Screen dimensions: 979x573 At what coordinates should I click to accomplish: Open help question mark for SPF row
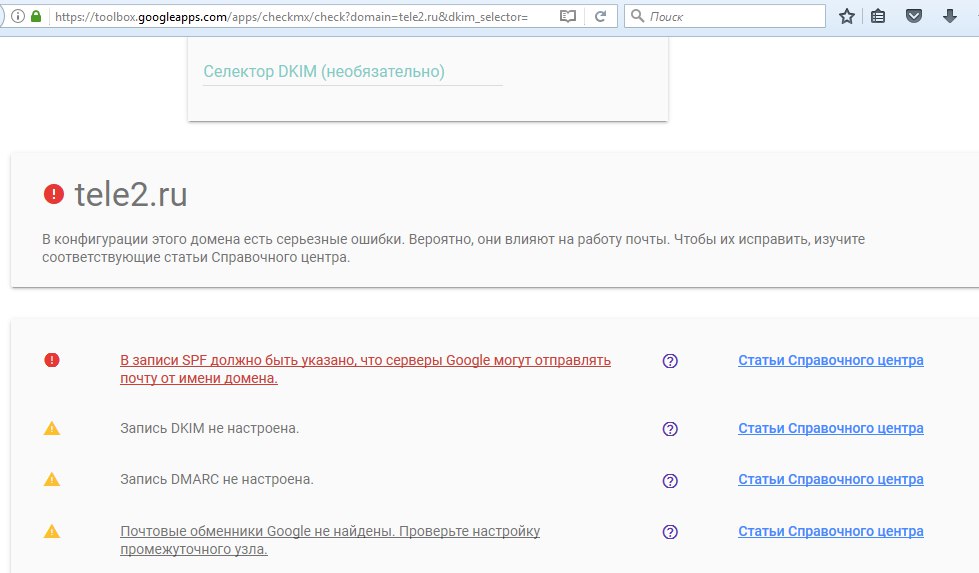click(670, 361)
